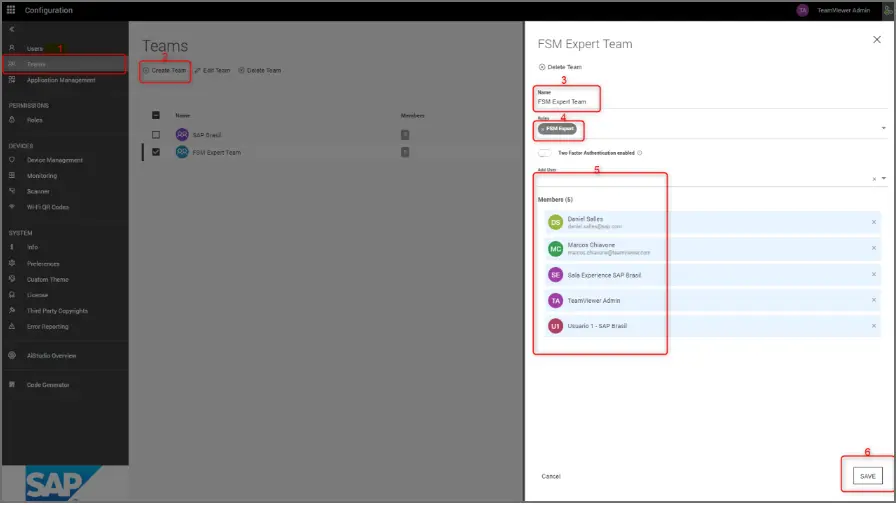Click the License badge icon
Image resolution: width=896 pixels, height=505 pixels.
pos(11,295)
